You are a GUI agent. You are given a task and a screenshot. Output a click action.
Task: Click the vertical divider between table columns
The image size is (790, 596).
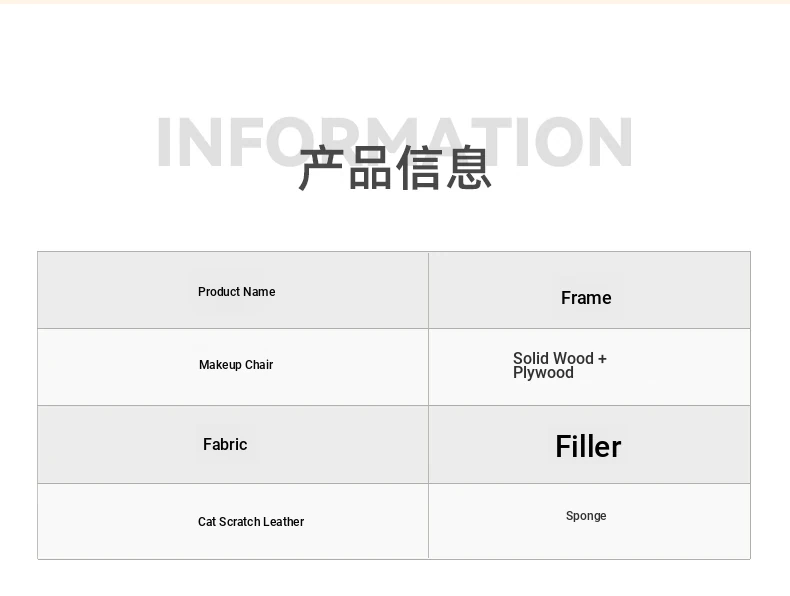[428, 405]
